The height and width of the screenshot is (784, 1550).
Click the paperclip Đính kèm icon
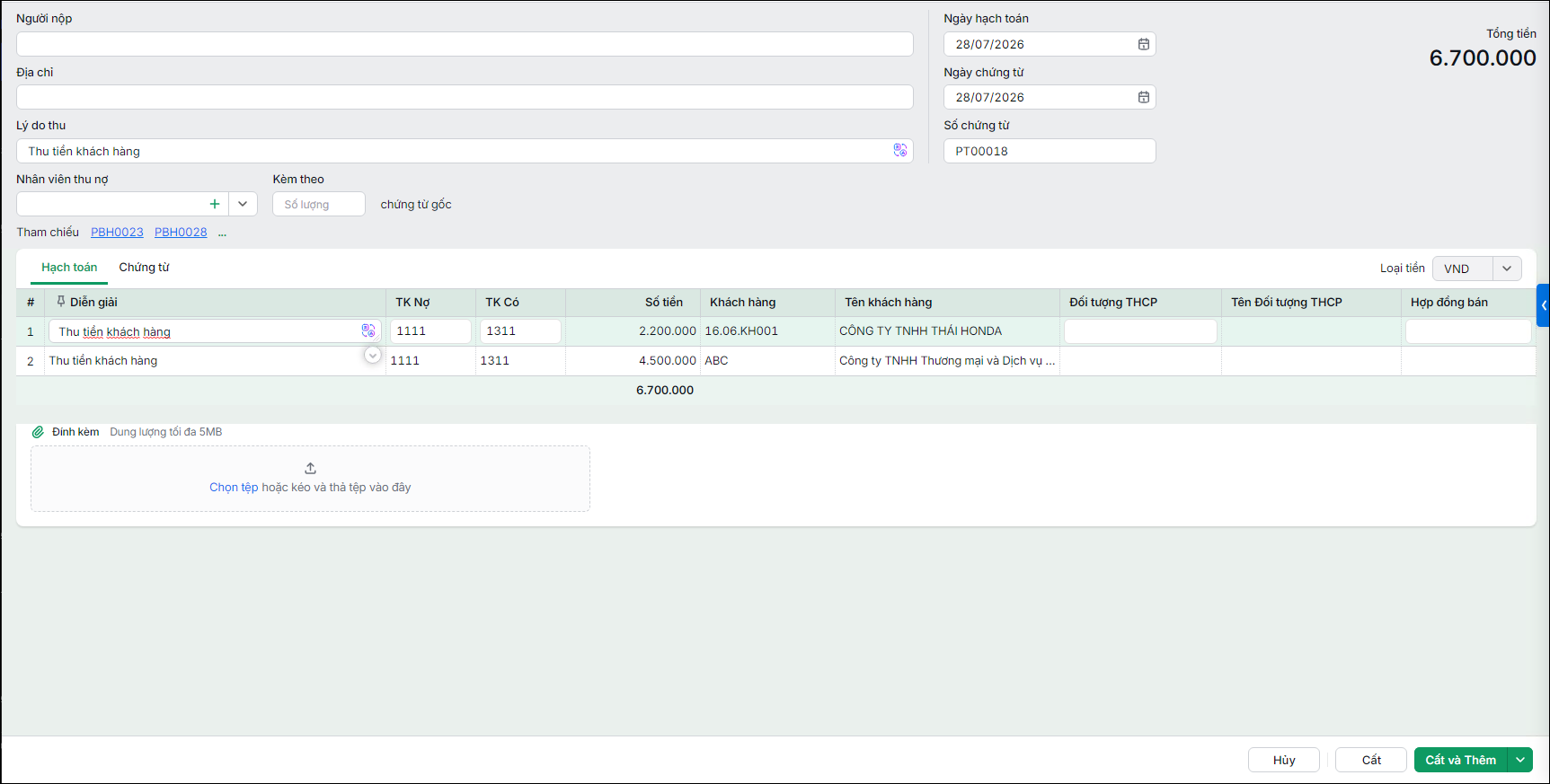(x=38, y=432)
